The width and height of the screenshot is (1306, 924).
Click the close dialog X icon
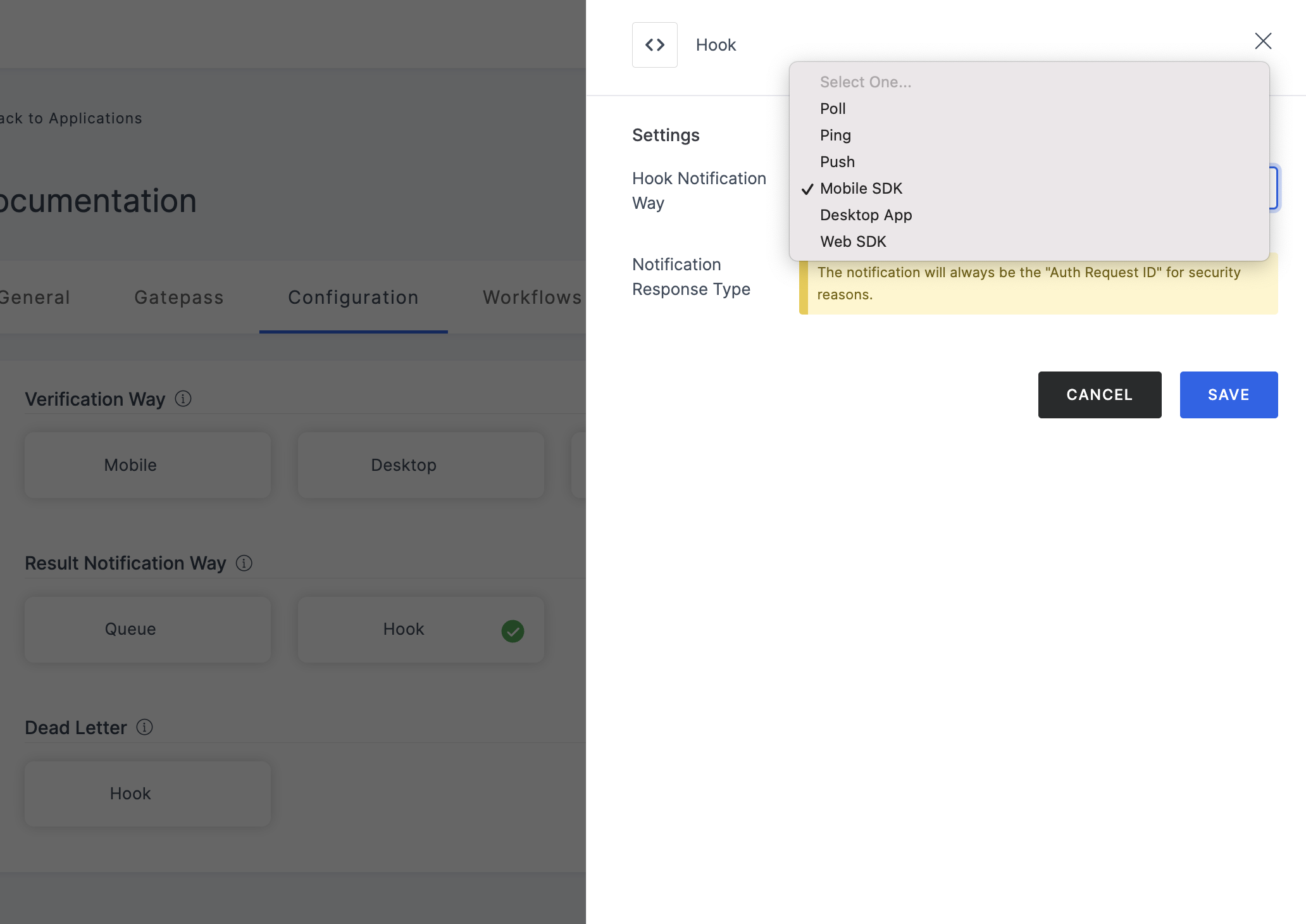tap(1263, 41)
